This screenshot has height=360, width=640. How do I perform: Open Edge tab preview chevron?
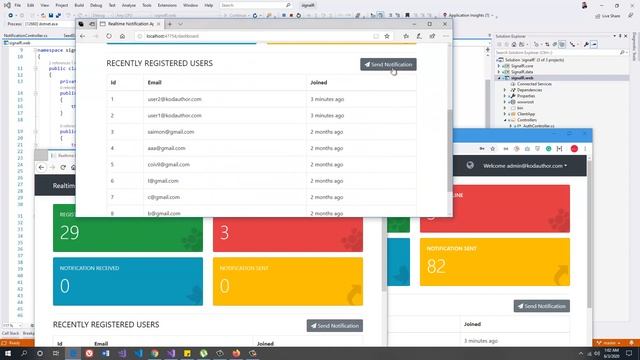coord(180,24)
